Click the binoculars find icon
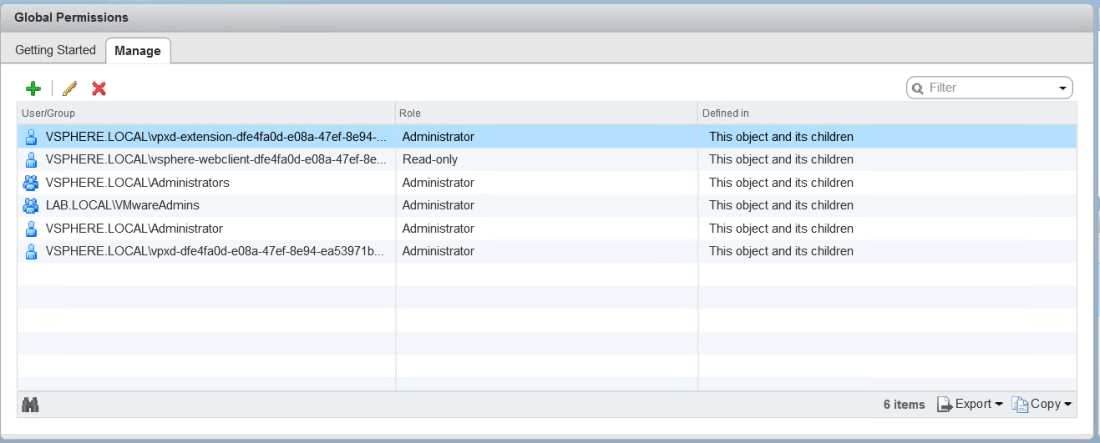This screenshot has width=1100, height=443. (x=30, y=404)
